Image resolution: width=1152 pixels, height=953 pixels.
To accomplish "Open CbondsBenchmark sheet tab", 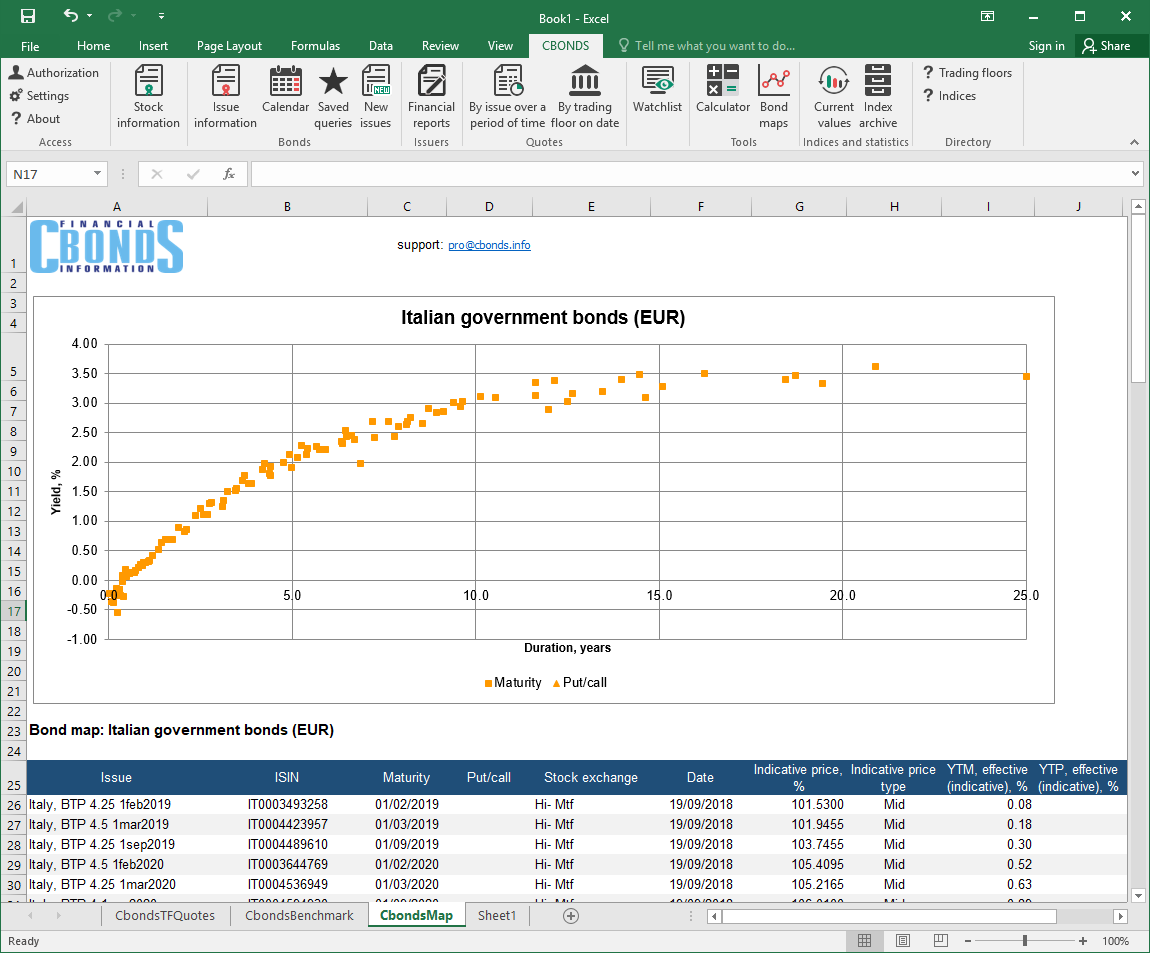I will (299, 916).
